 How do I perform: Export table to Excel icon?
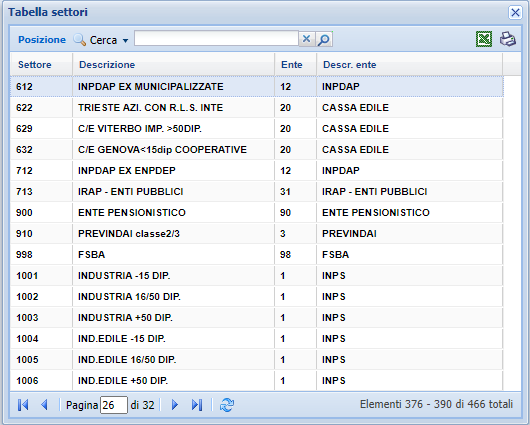484,39
